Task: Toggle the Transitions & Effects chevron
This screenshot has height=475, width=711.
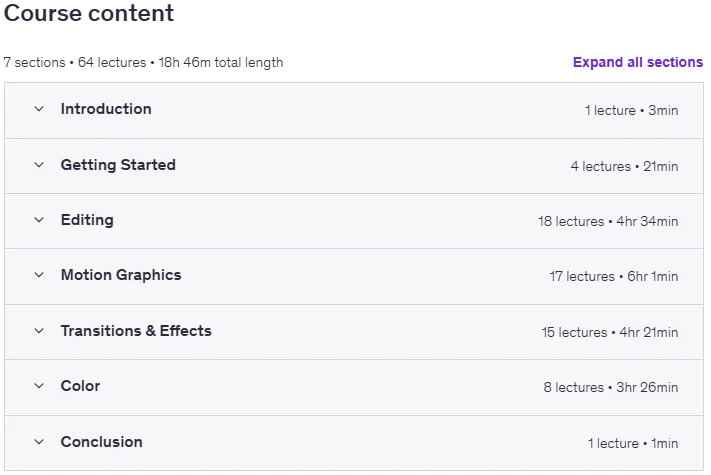Action: 39,331
